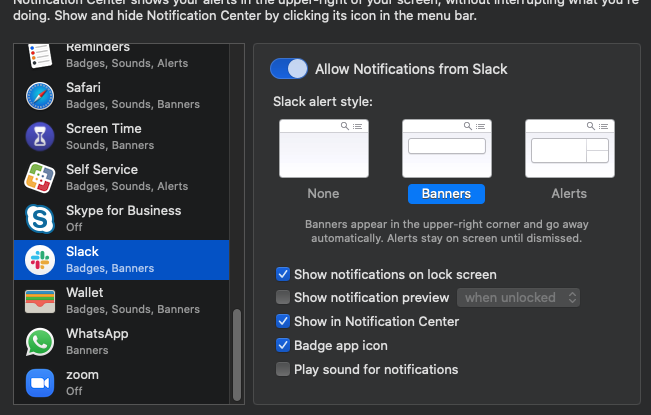The image size is (651, 415).
Task: Click 'Off' status under Skype for Business
Action: coord(74,227)
